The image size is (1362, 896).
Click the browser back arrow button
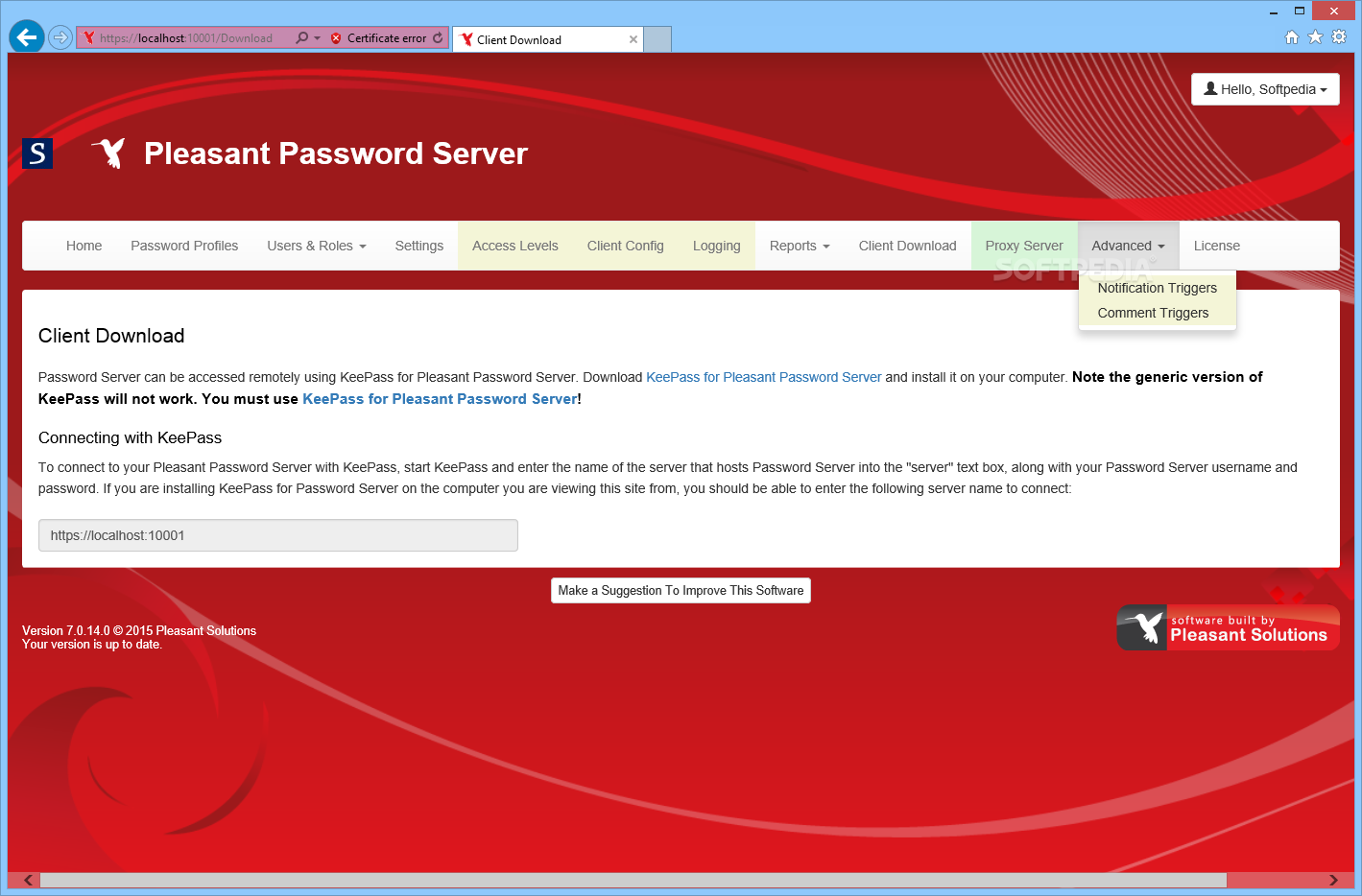(x=27, y=37)
